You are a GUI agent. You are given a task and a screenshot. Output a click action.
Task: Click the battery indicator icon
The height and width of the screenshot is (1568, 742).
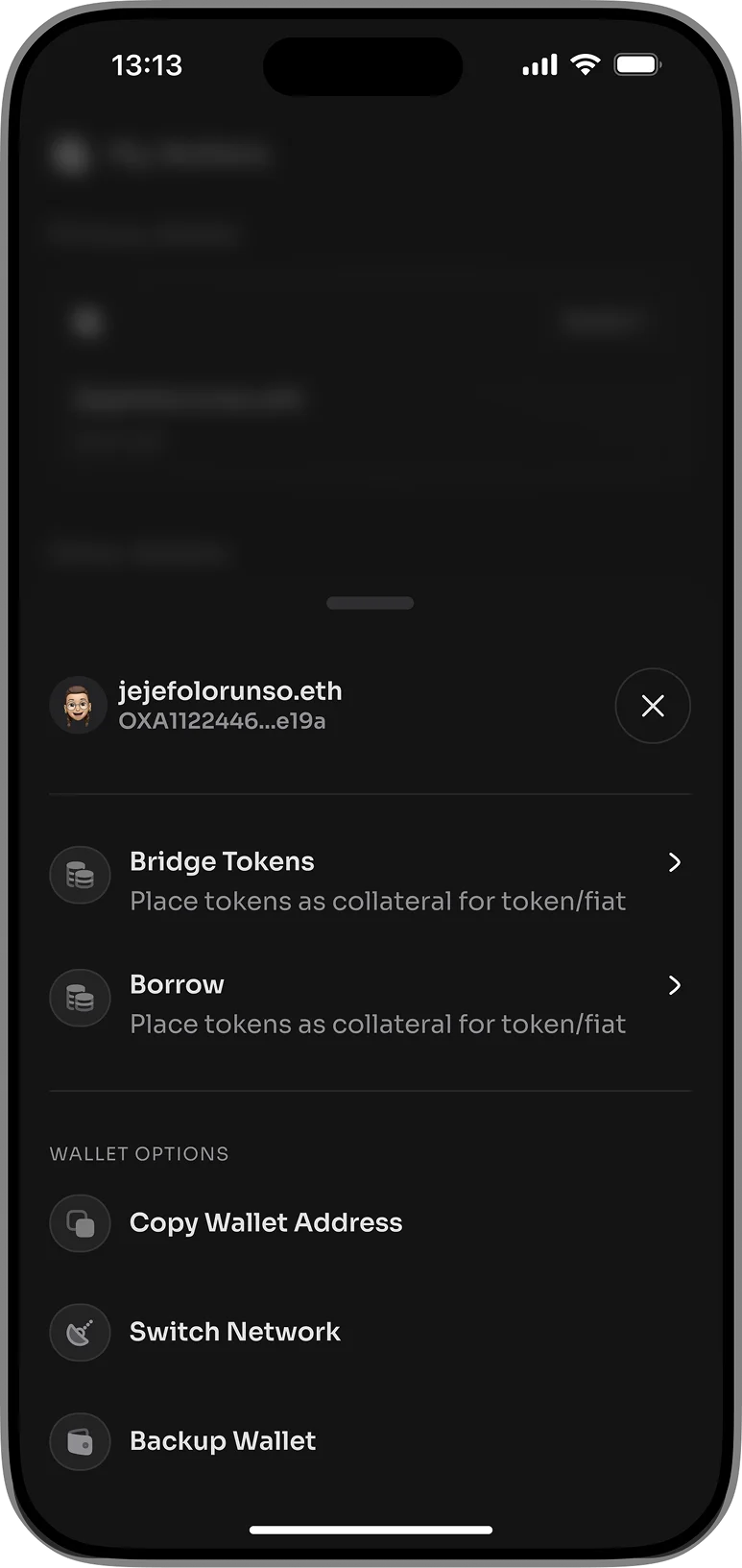tap(637, 64)
